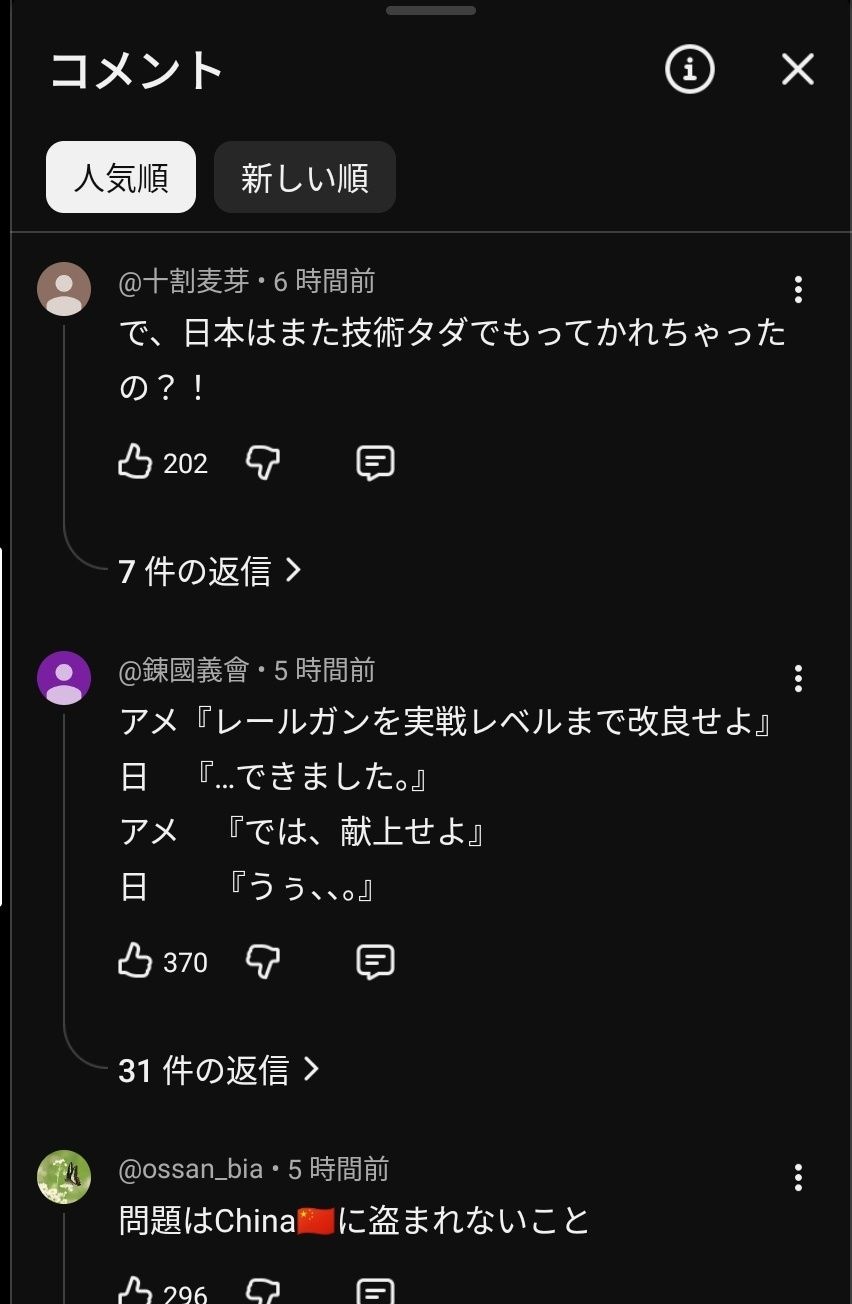The image size is (852, 1304).
Task: Open the @ossan_bia username link
Action: [191, 1169]
